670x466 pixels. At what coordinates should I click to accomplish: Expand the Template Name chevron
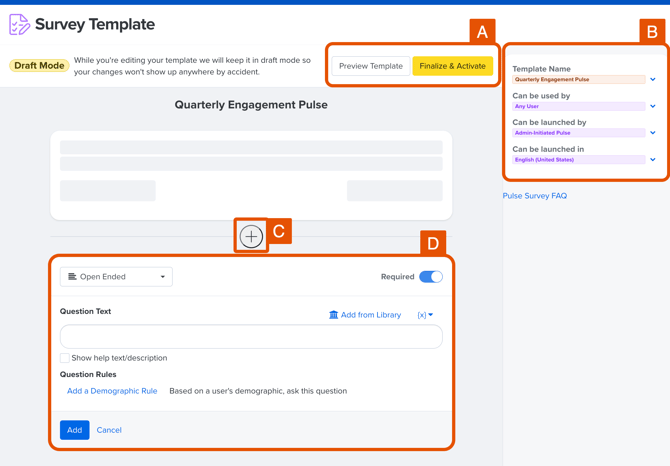point(653,79)
